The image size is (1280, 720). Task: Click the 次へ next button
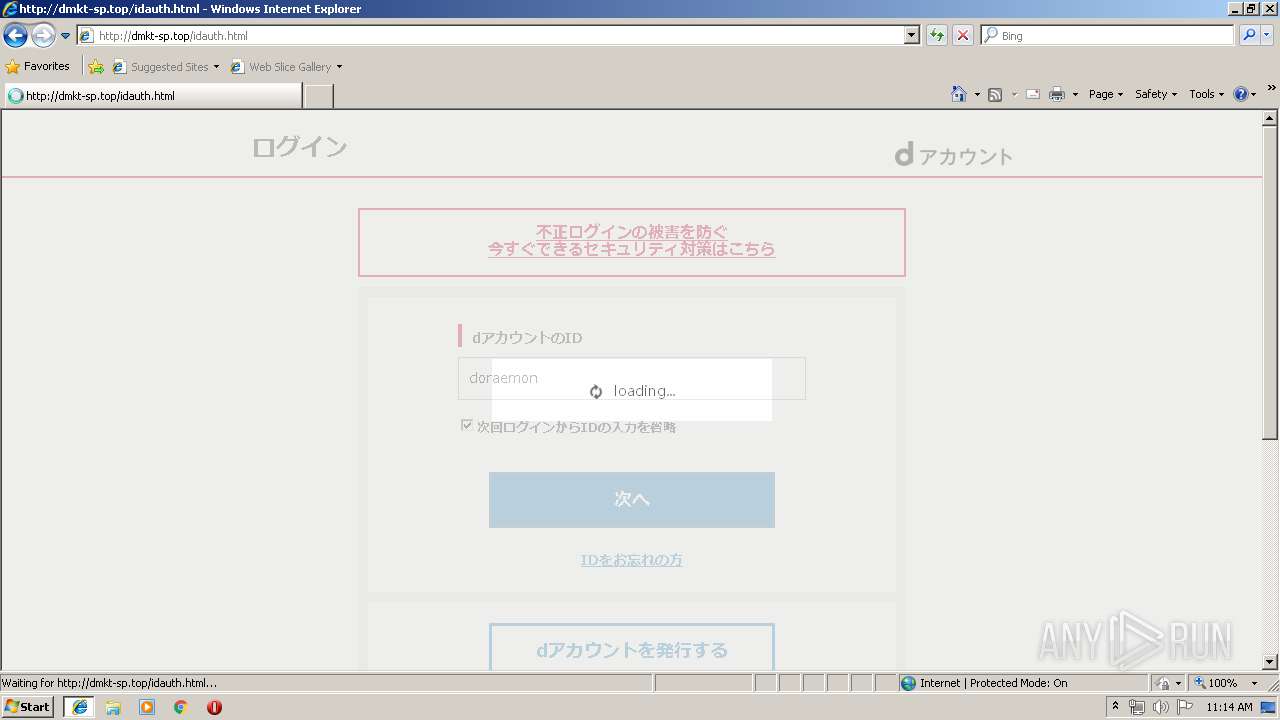click(632, 499)
